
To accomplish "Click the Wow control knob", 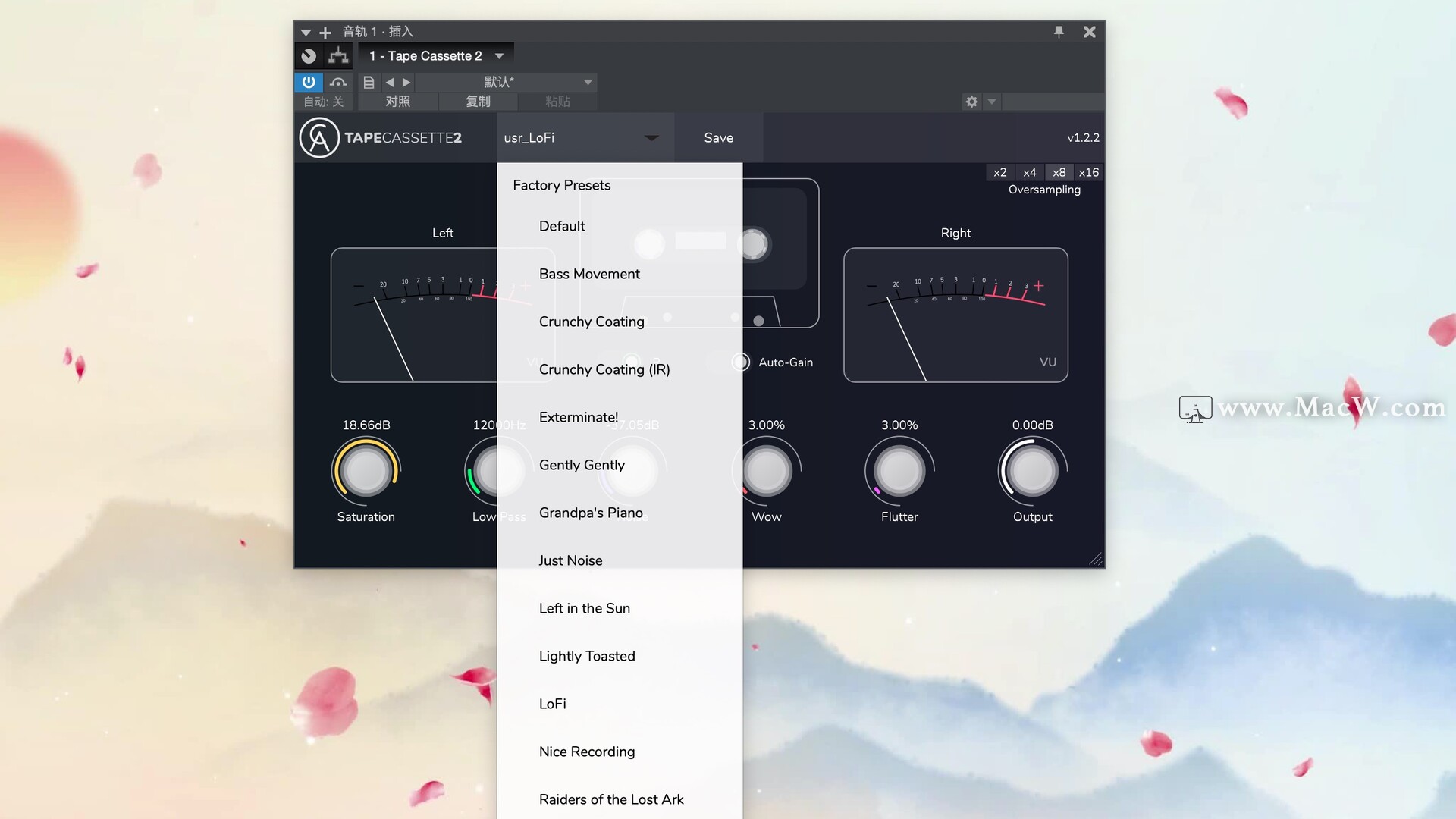I will [x=767, y=470].
